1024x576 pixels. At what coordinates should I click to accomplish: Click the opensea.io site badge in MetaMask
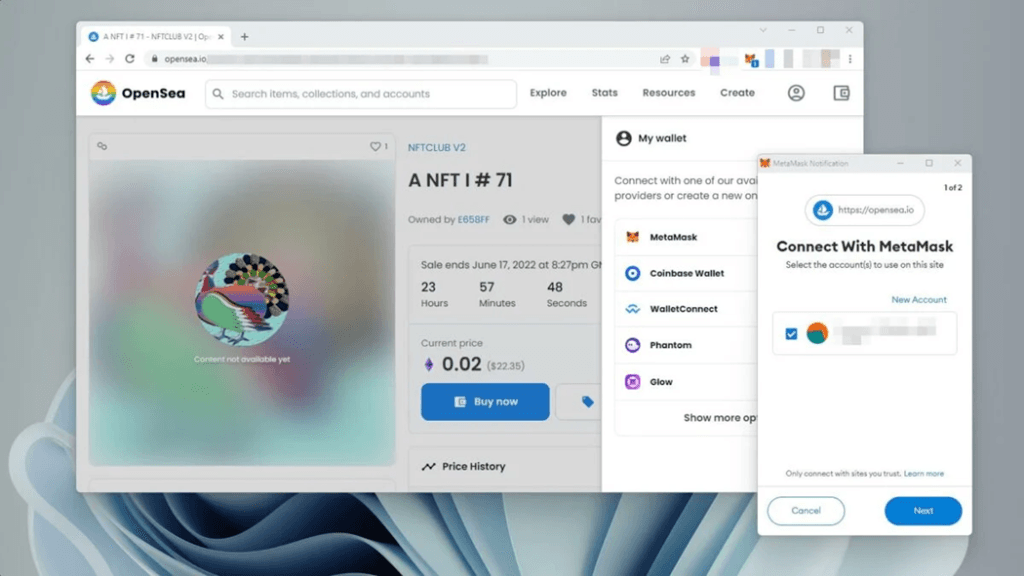coord(864,210)
